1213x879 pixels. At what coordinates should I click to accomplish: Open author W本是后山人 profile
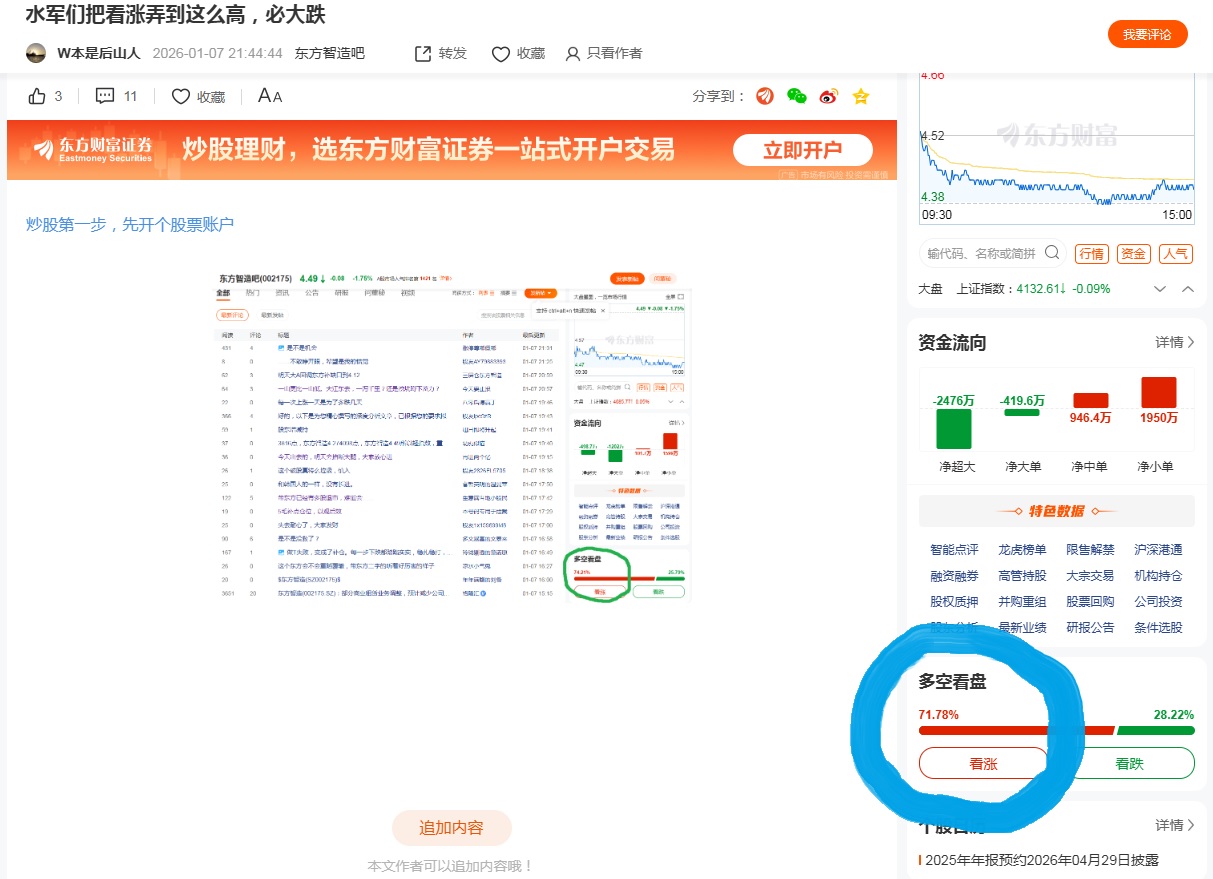[98, 53]
